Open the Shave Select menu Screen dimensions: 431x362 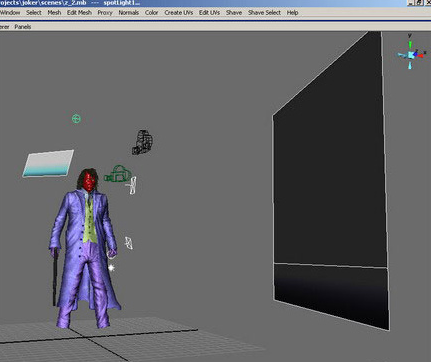tap(264, 12)
